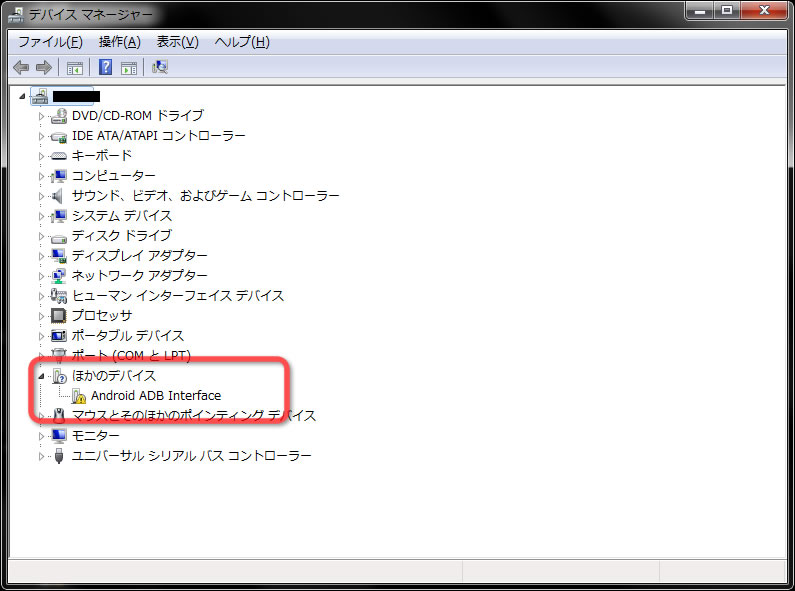Click the show/hide action pane toolbar icon

click(129, 67)
